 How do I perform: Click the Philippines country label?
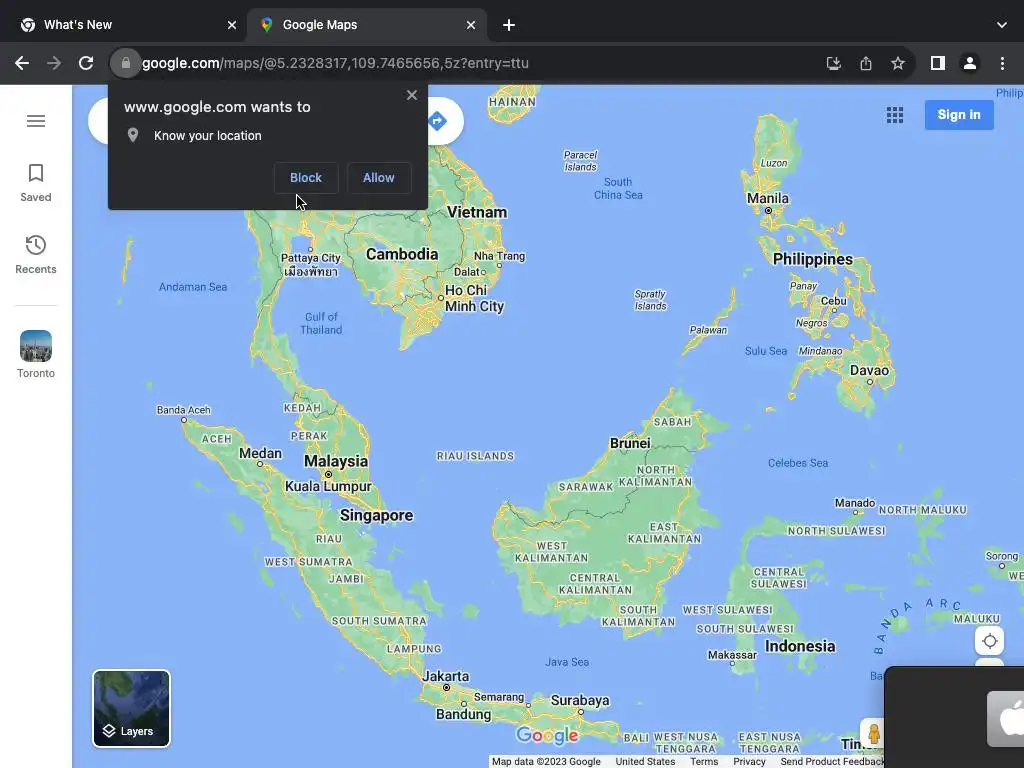point(812,259)
